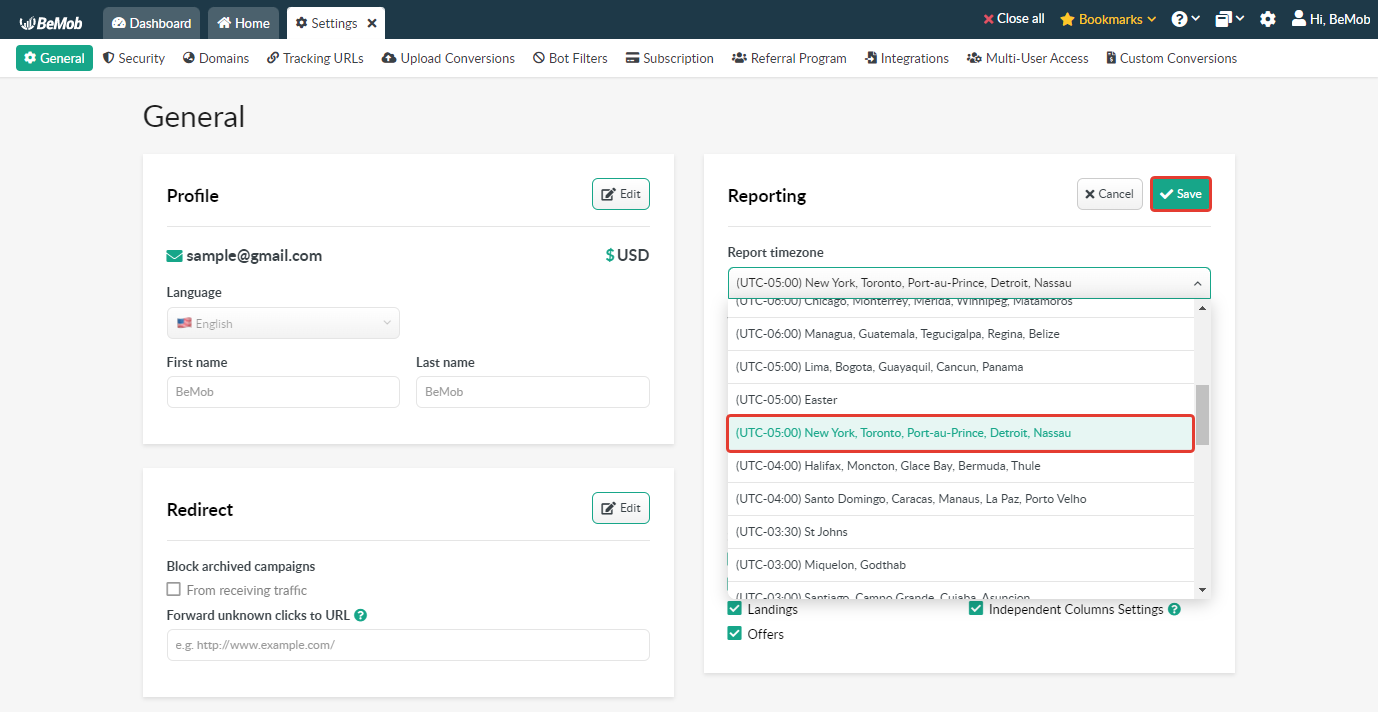Click the gear settings icon in top bar
Screen dimensions: 1378x712
pos(1267,19)
